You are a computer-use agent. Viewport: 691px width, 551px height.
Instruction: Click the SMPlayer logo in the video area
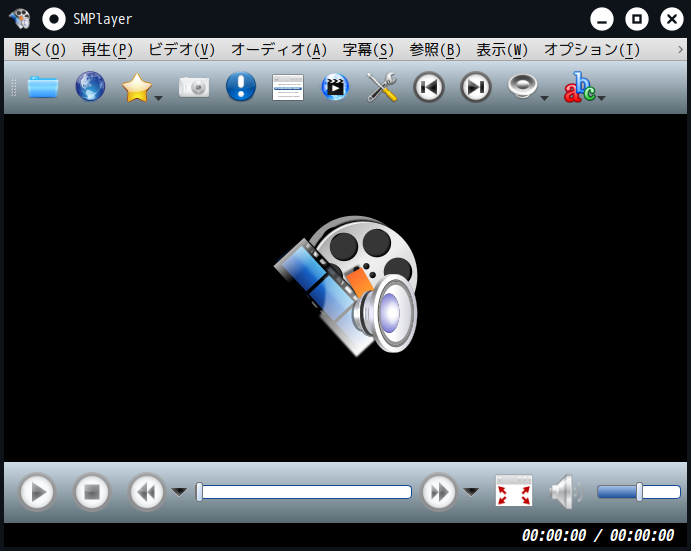tap(346, 286)
